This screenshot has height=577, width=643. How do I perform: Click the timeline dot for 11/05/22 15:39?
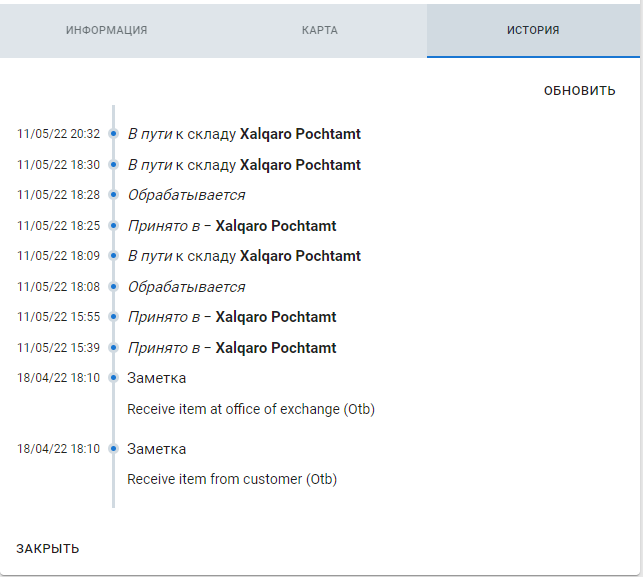pos(114,348)
